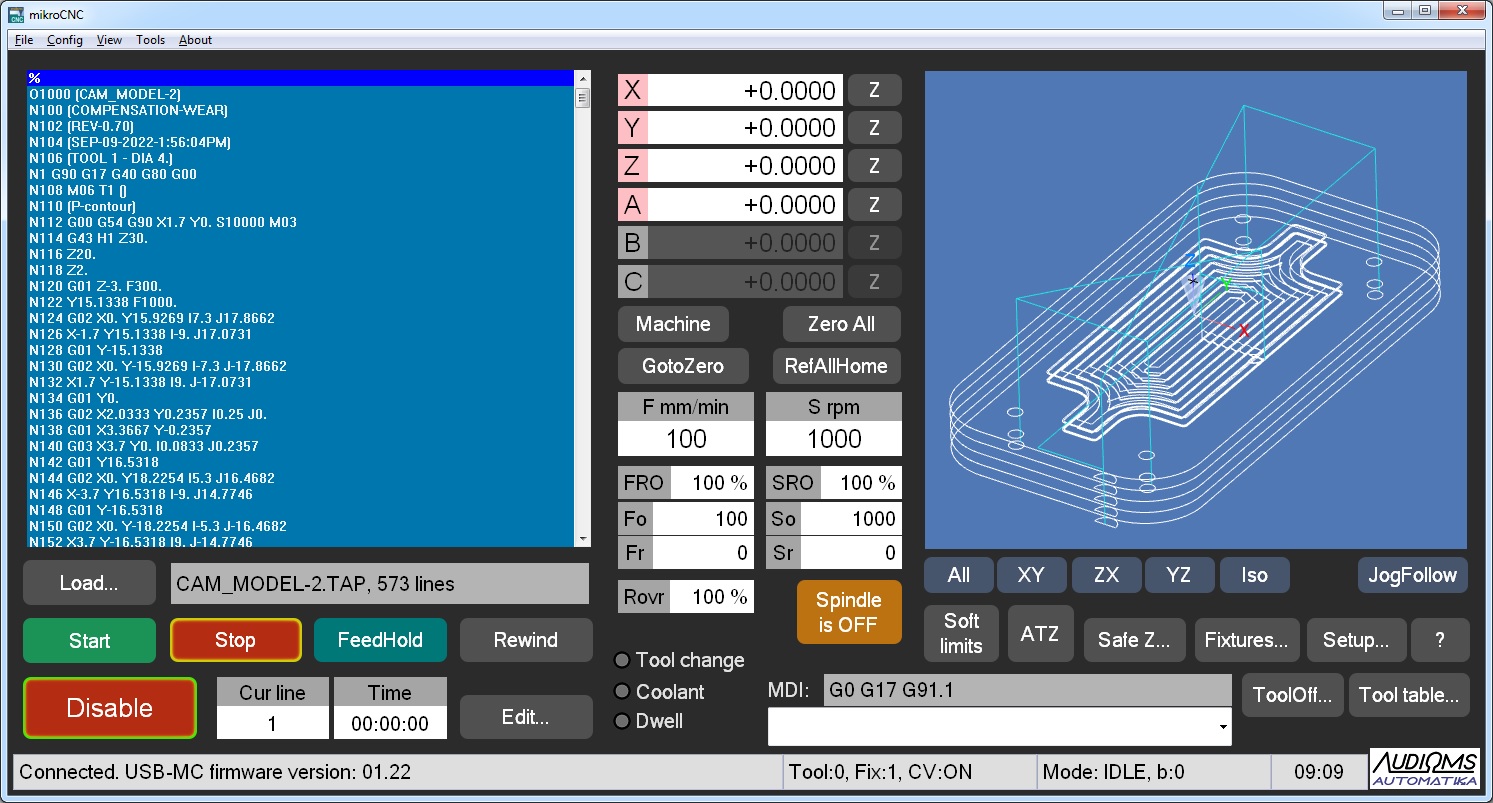Screen dimensions: 1493x803
Task: Click the ATZ button
Action: click(1040, 633)
